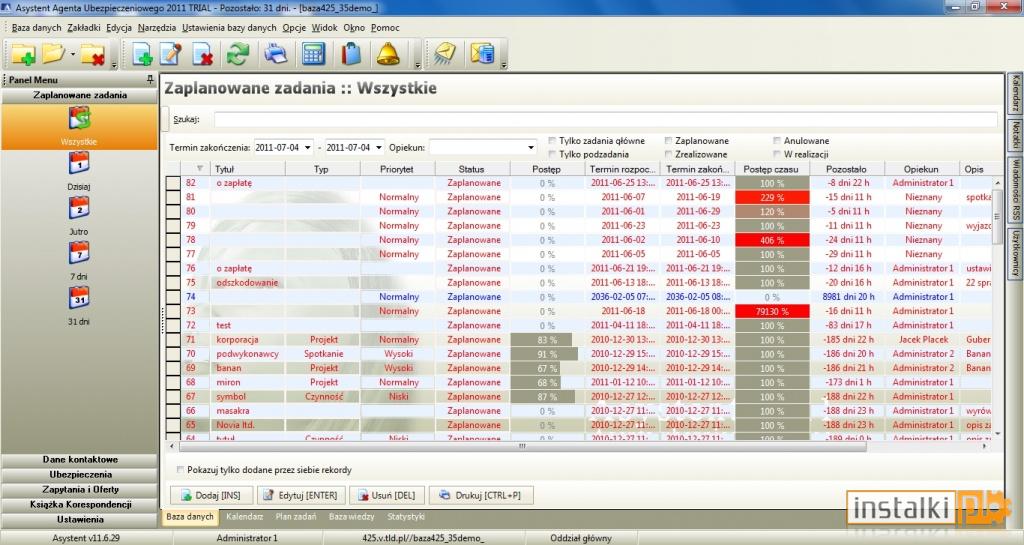This screenshot has height=545, width=1024.
Task: Click the clipboard toolbar icon
Action: coord(351,55)
